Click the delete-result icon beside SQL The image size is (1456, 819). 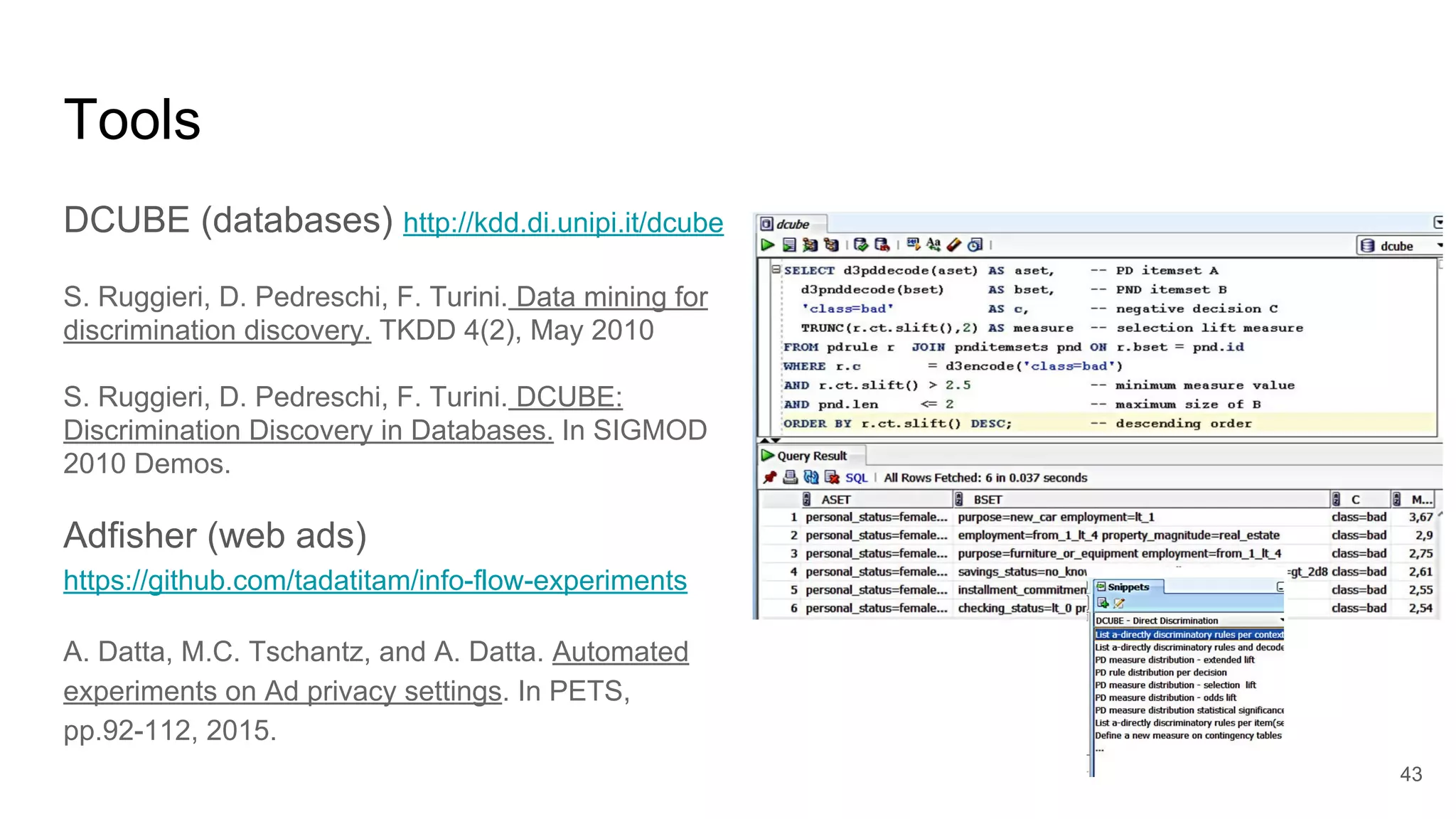(x=832, y=478)
